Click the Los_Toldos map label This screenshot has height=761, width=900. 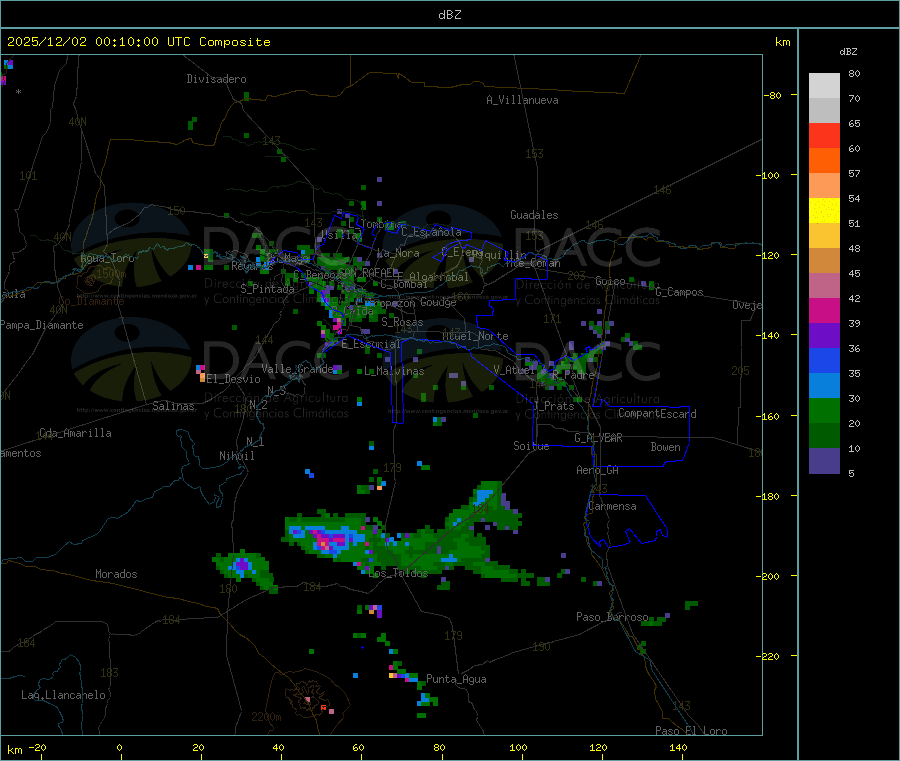[398, 573]
